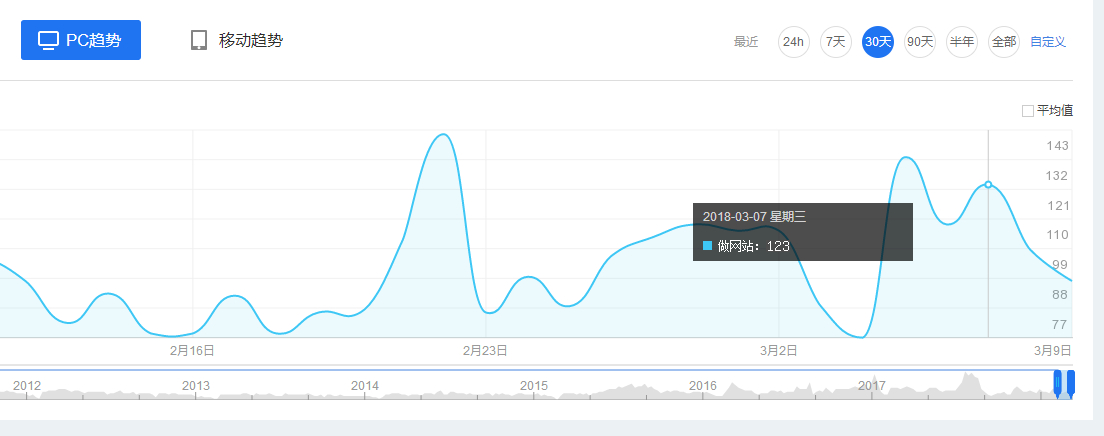Click the highlighted data point on March 7
This screenshot has height=436, width=1104.
point(988,184)
